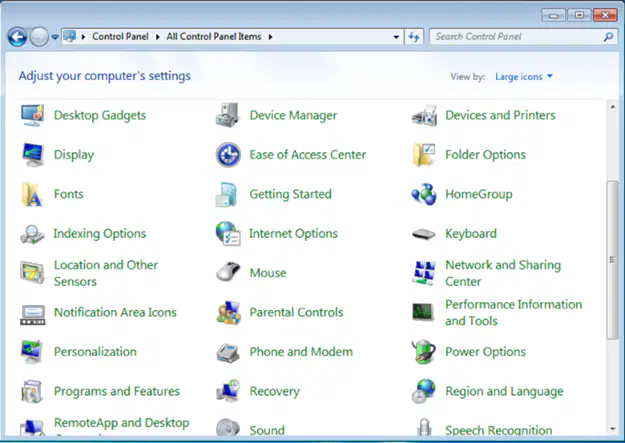Screen dimensions: 625x443
Task: Expand the arrow after All Control Panel Items
Action: coord(271,37)
